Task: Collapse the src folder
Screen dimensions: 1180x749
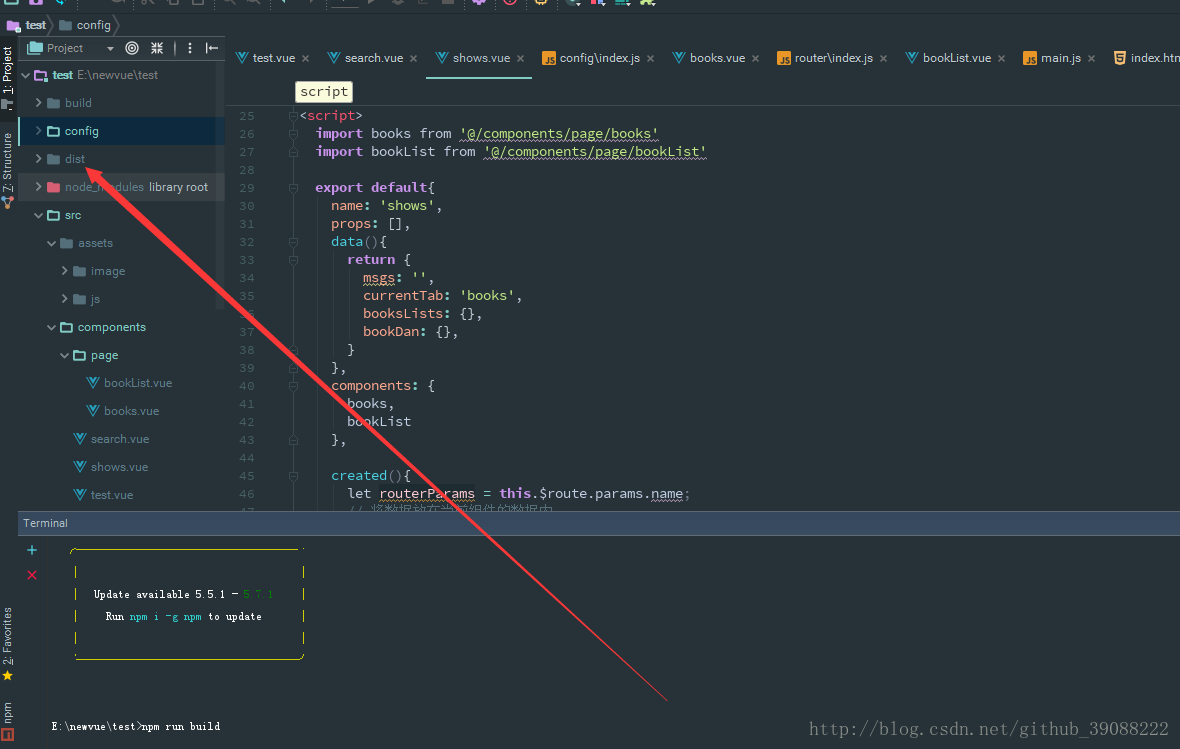Action: click(x=39, y=215)
